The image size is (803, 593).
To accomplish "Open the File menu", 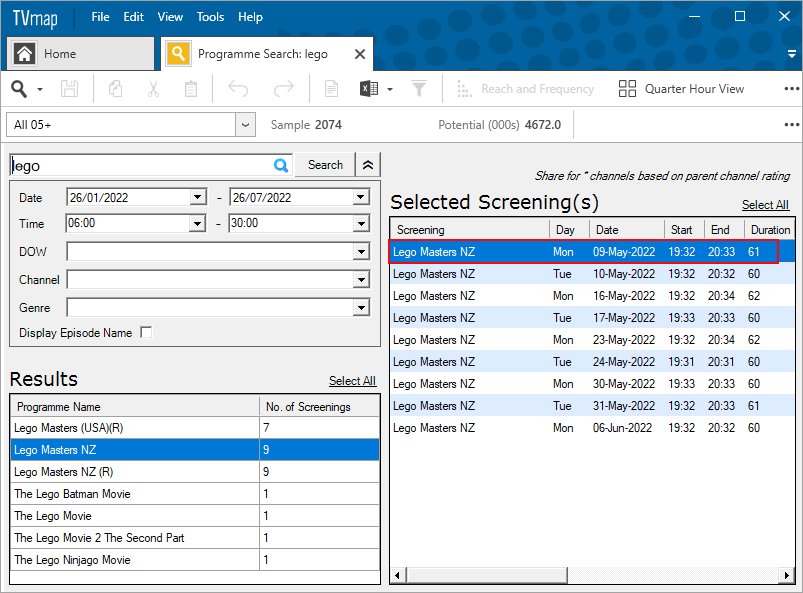I will point(100,17).
